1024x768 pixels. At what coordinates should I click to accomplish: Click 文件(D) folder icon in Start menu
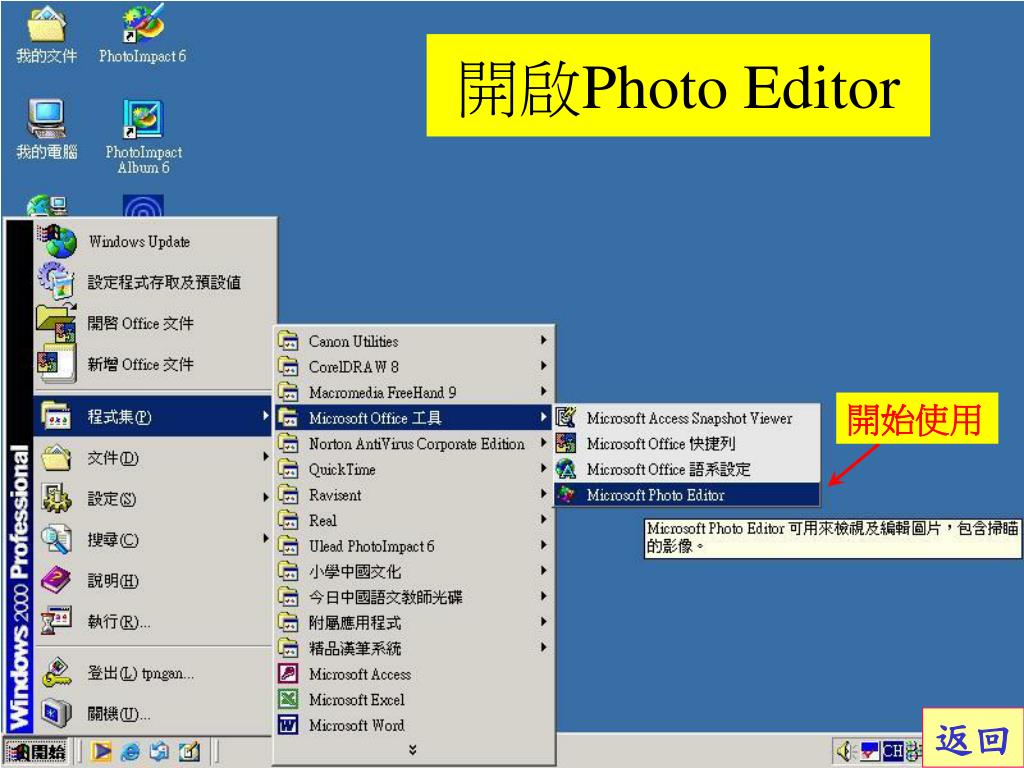click(x=56, y=457)
